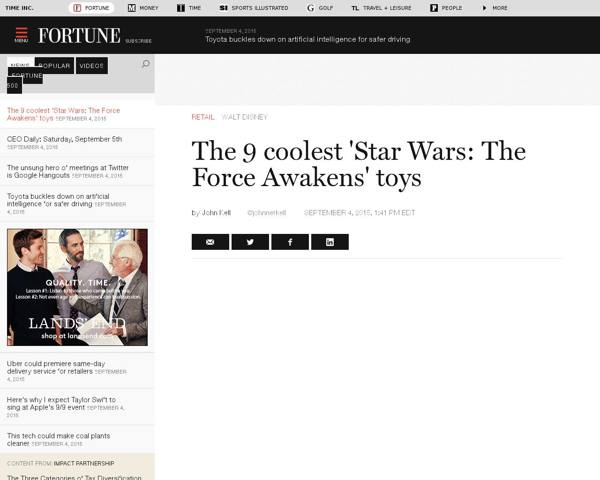Screen dimensions: 600x480
Task: Click the Fortune logo in header
Action: click(78, 36)
